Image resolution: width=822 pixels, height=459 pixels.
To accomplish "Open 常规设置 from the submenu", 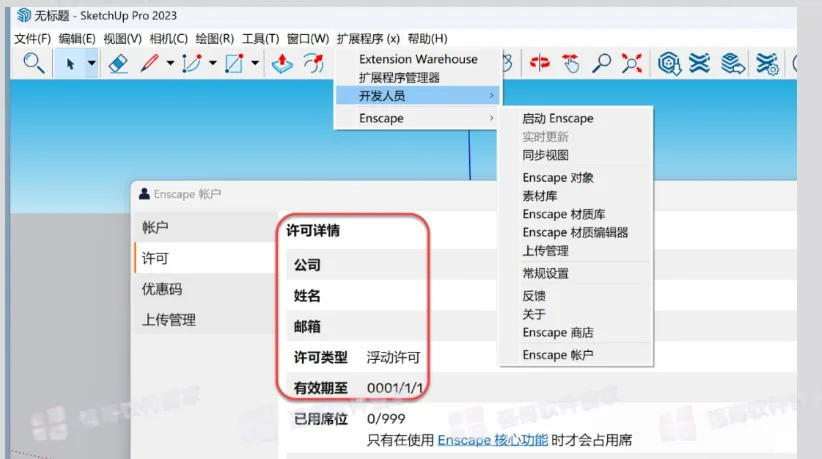I will 545,274.
